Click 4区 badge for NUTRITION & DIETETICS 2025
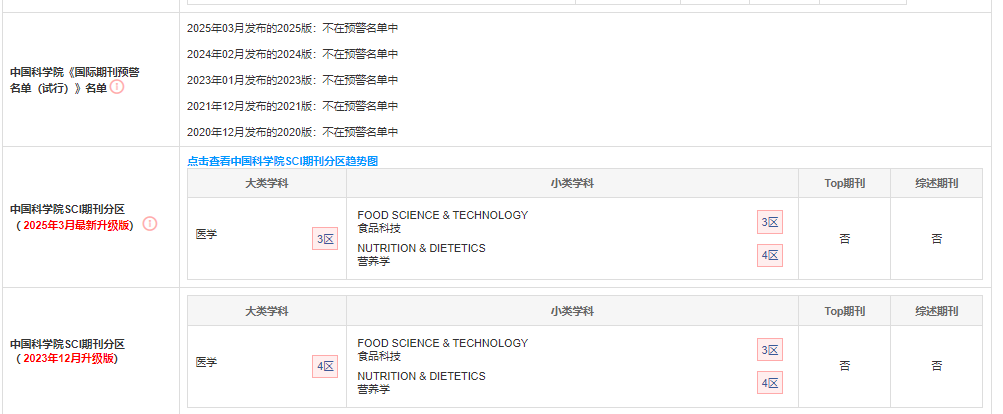This screenshot has width=1003, height=414. click(770, 256)
